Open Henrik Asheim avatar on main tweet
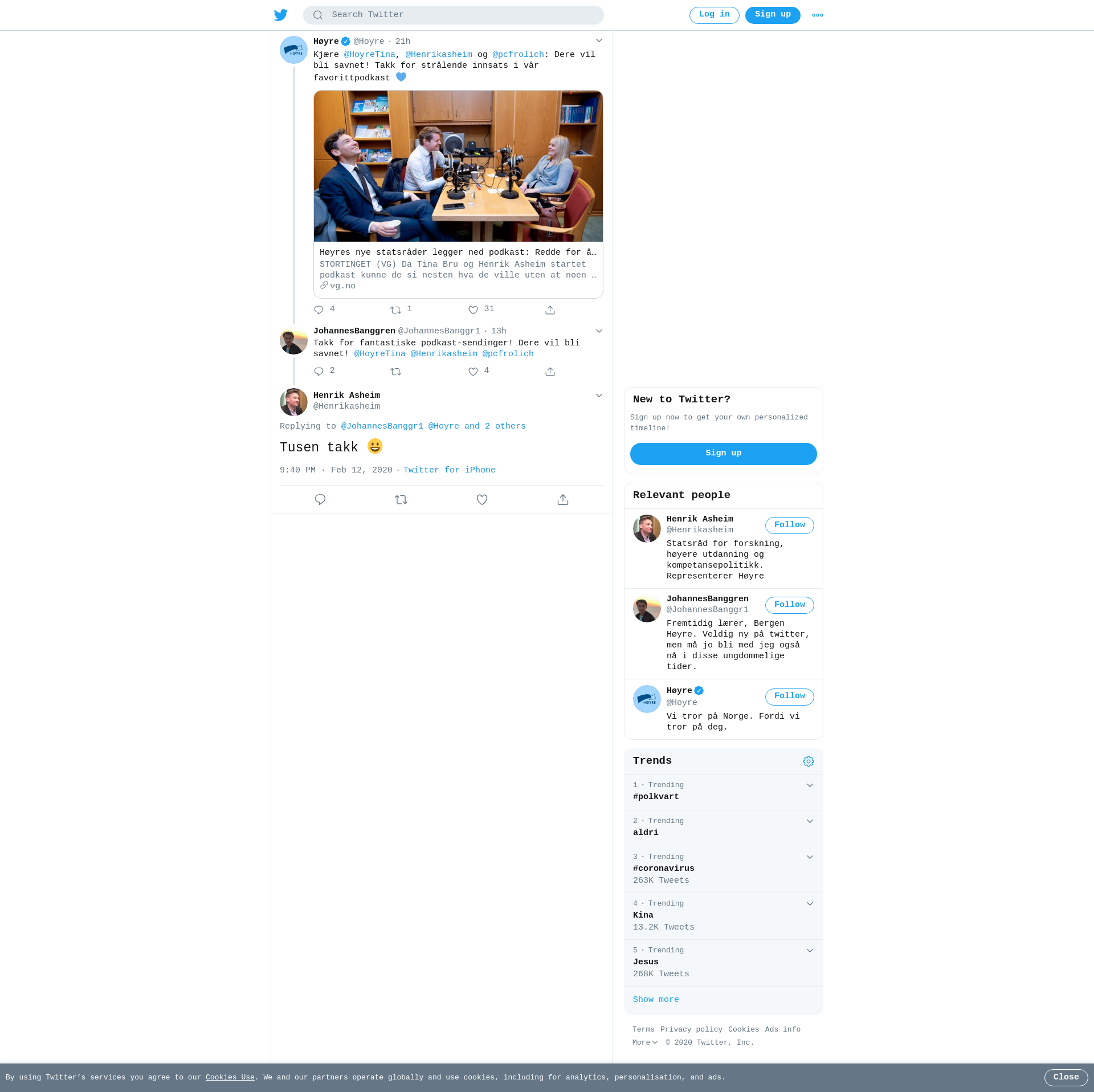This screenshot has width=1094, height=1092. 293,402
